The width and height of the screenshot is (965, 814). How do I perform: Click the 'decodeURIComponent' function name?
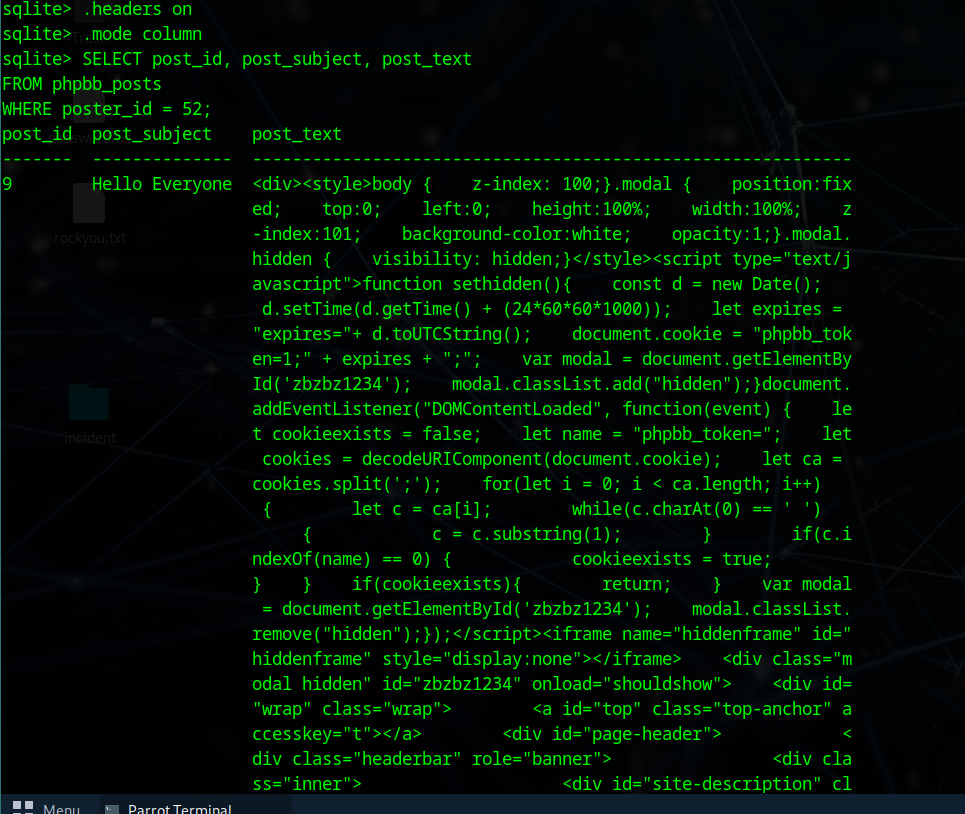coord(452,459)
